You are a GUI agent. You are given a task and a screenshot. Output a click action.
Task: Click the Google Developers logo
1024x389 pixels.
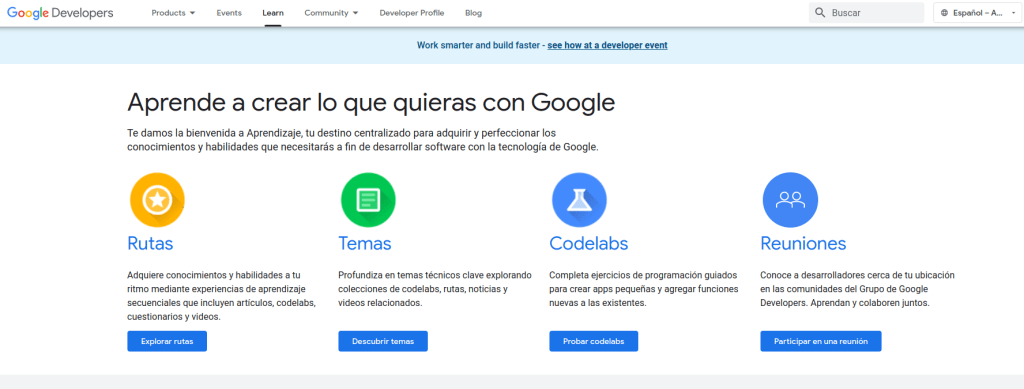tap(60, 12)
